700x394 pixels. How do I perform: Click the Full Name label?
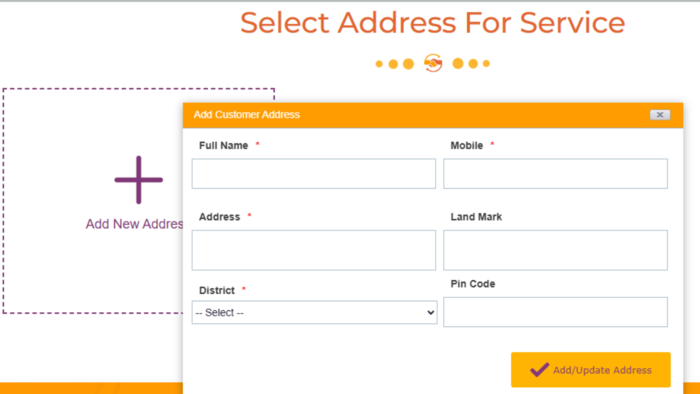click(x=224, y=145)
